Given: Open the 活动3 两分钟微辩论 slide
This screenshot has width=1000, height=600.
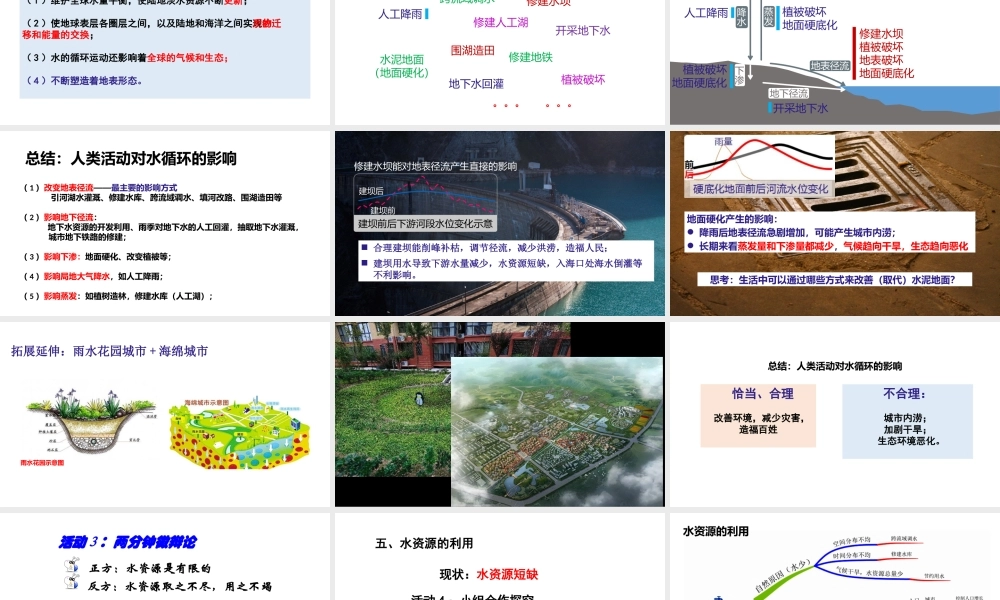Looking at the screenshot, I should tap(165, 557).
